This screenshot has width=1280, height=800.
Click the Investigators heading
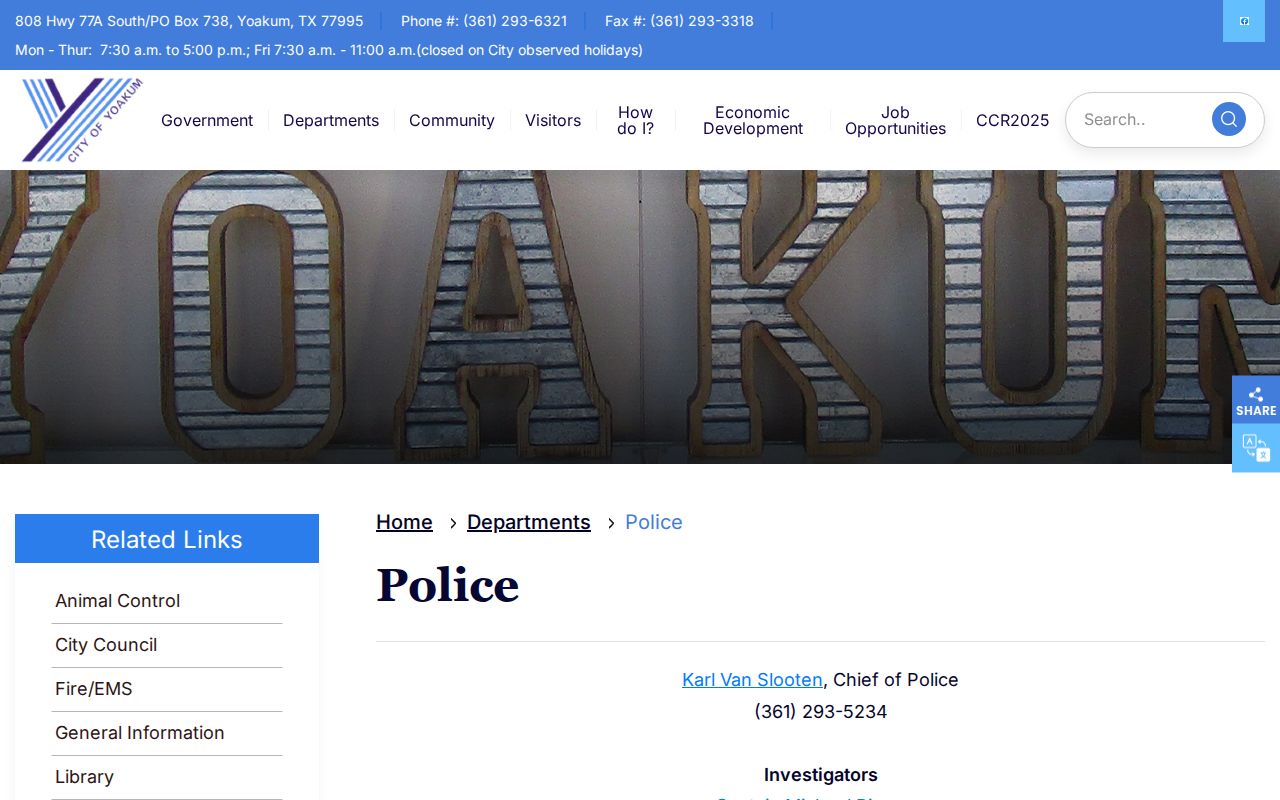point(820,775)
